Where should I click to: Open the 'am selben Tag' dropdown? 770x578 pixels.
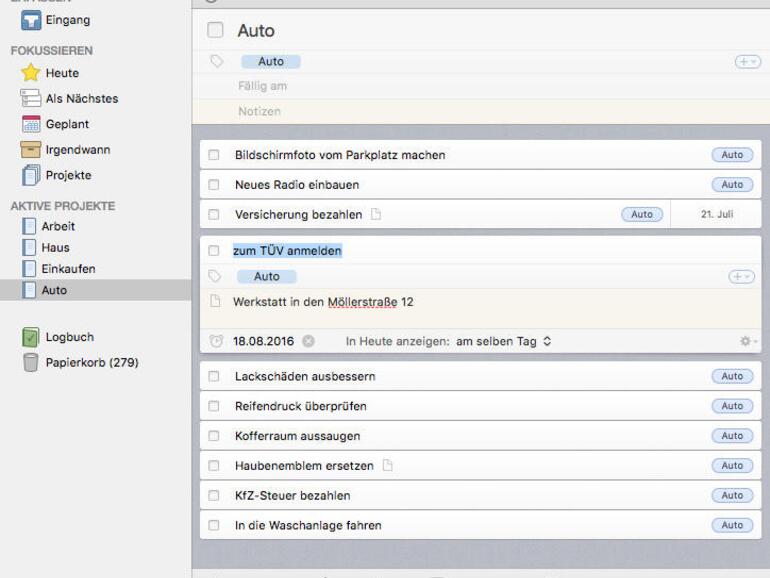tap(503, 341)
